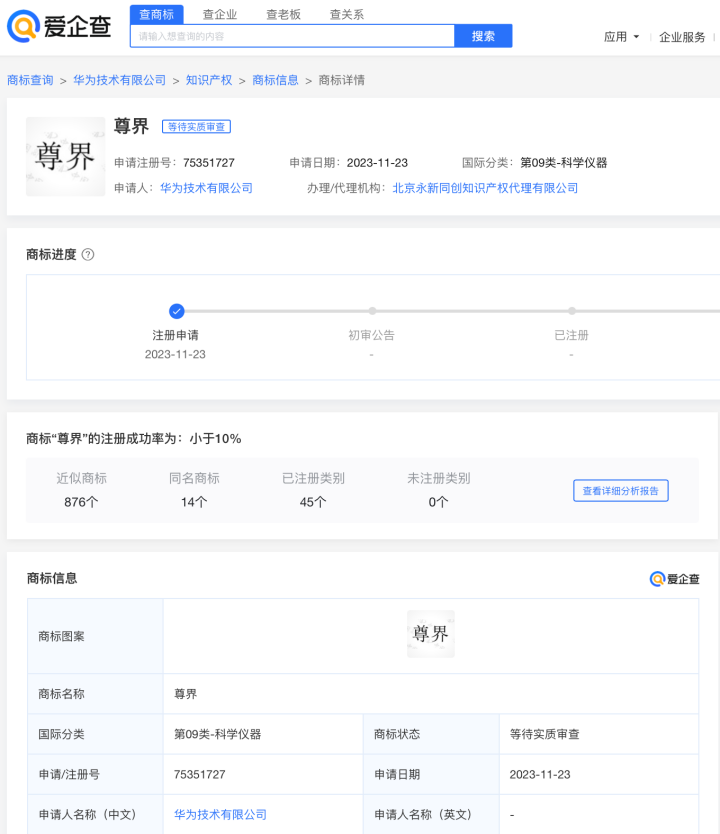720x834 pixels.
Task: Open 商标信息 breadcrumb link
Action: click(x=275, y=80)
